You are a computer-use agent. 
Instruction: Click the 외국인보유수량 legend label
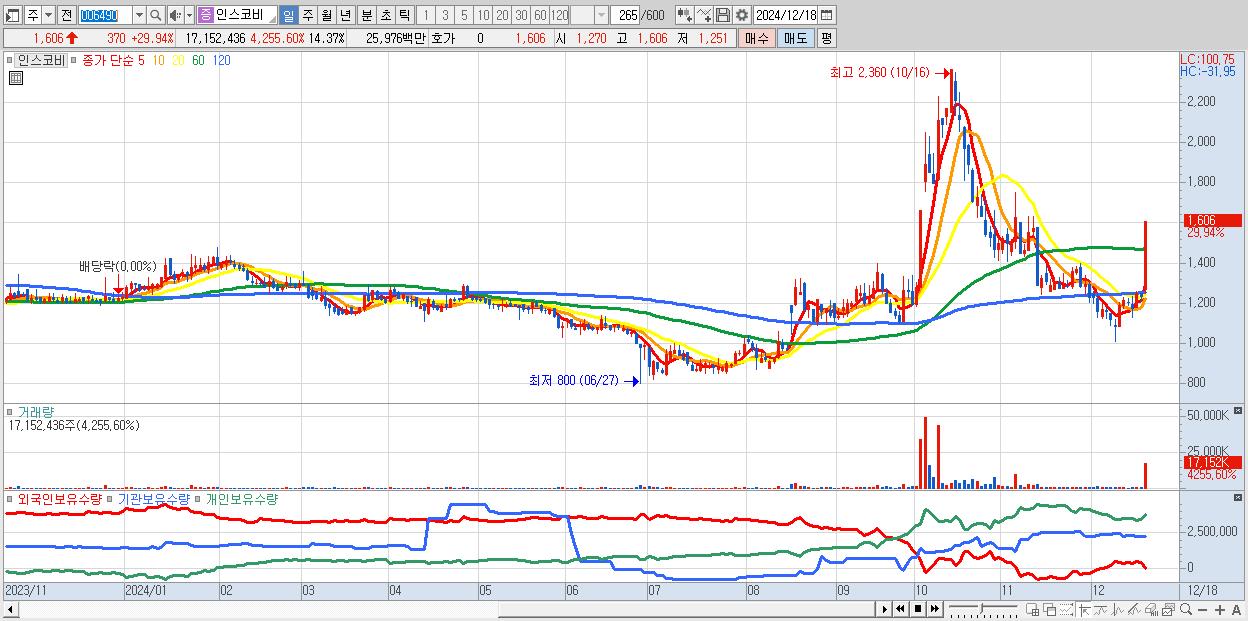point(60,498)
